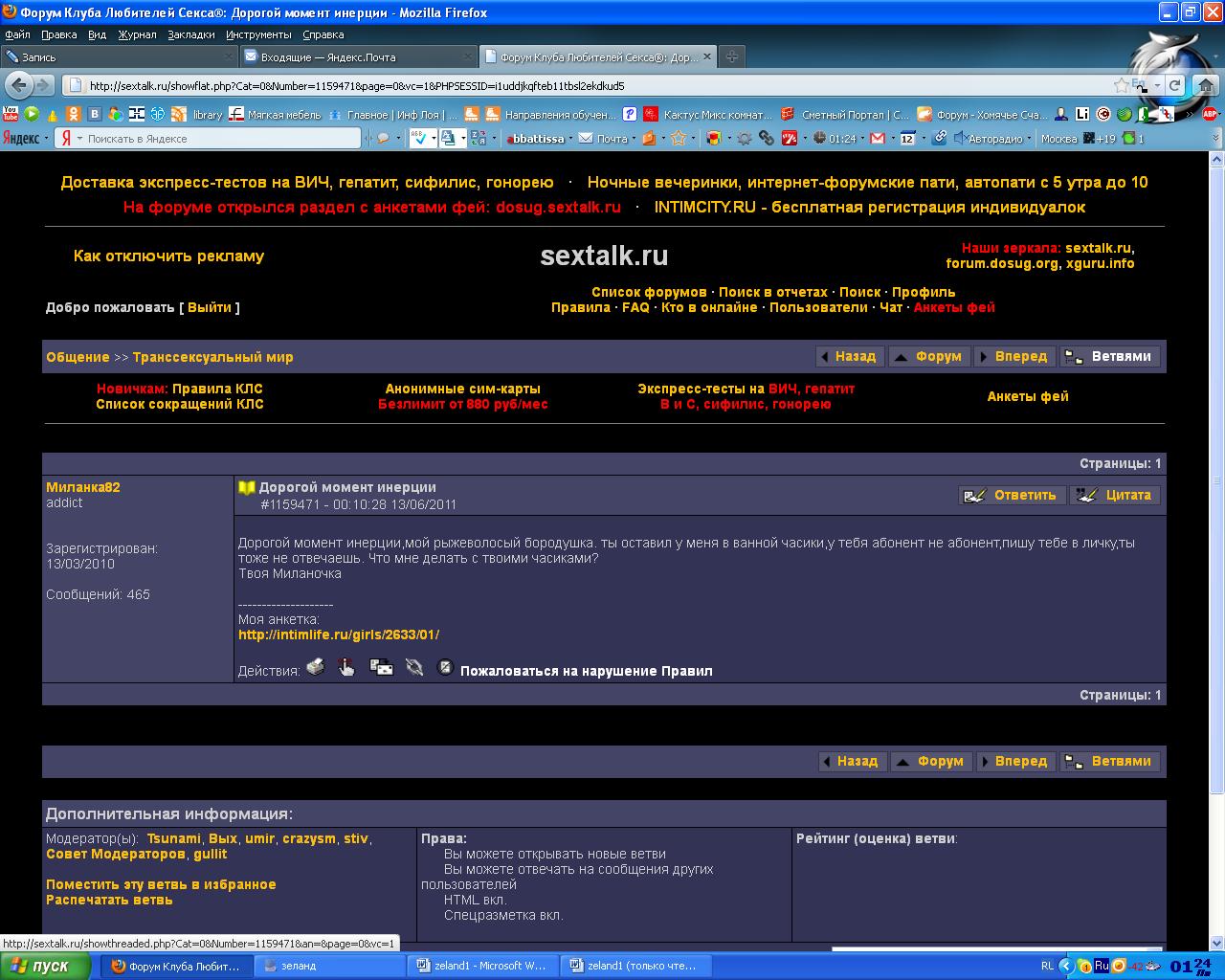Click the Gmail icon in Yandex toolbar
Viewport: 1225px width, 980px height.
click(x=877, y=139)
